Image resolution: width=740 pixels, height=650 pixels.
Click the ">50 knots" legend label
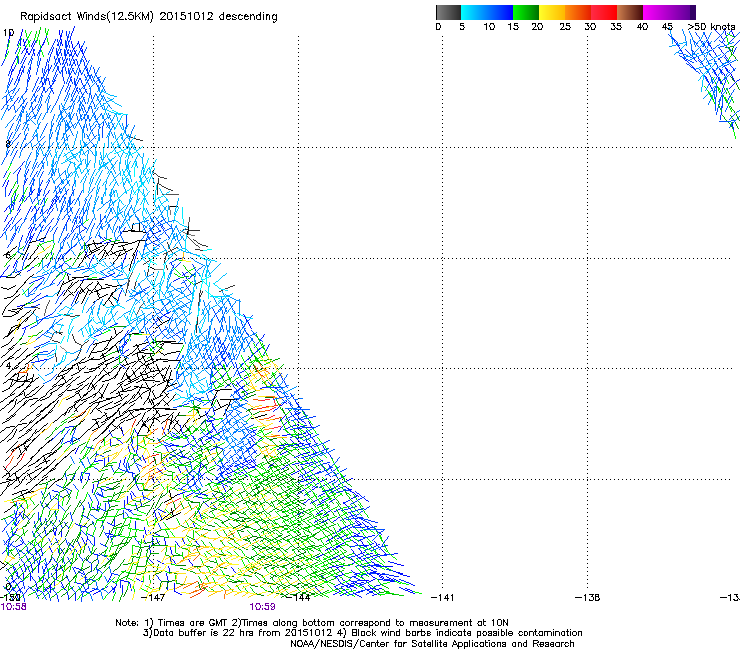pos(711,26)
